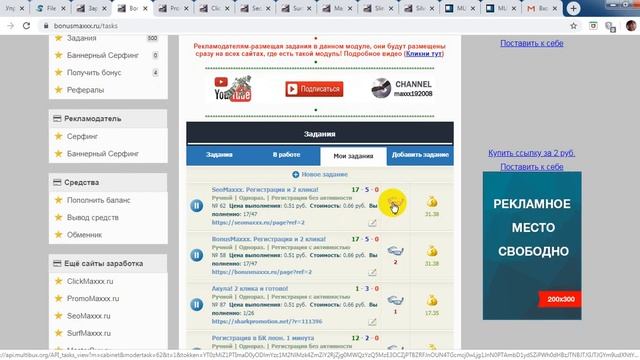640x360 pixels.
Task: Open Рефералы in the sidebar
Action: coord(85,90)
